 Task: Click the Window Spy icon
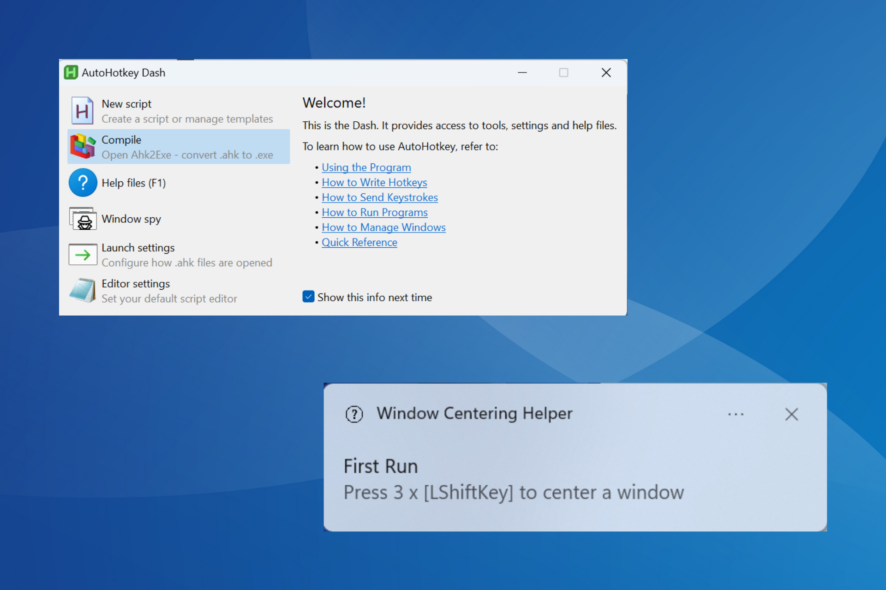pyautogui.click(x=83, y=218)
